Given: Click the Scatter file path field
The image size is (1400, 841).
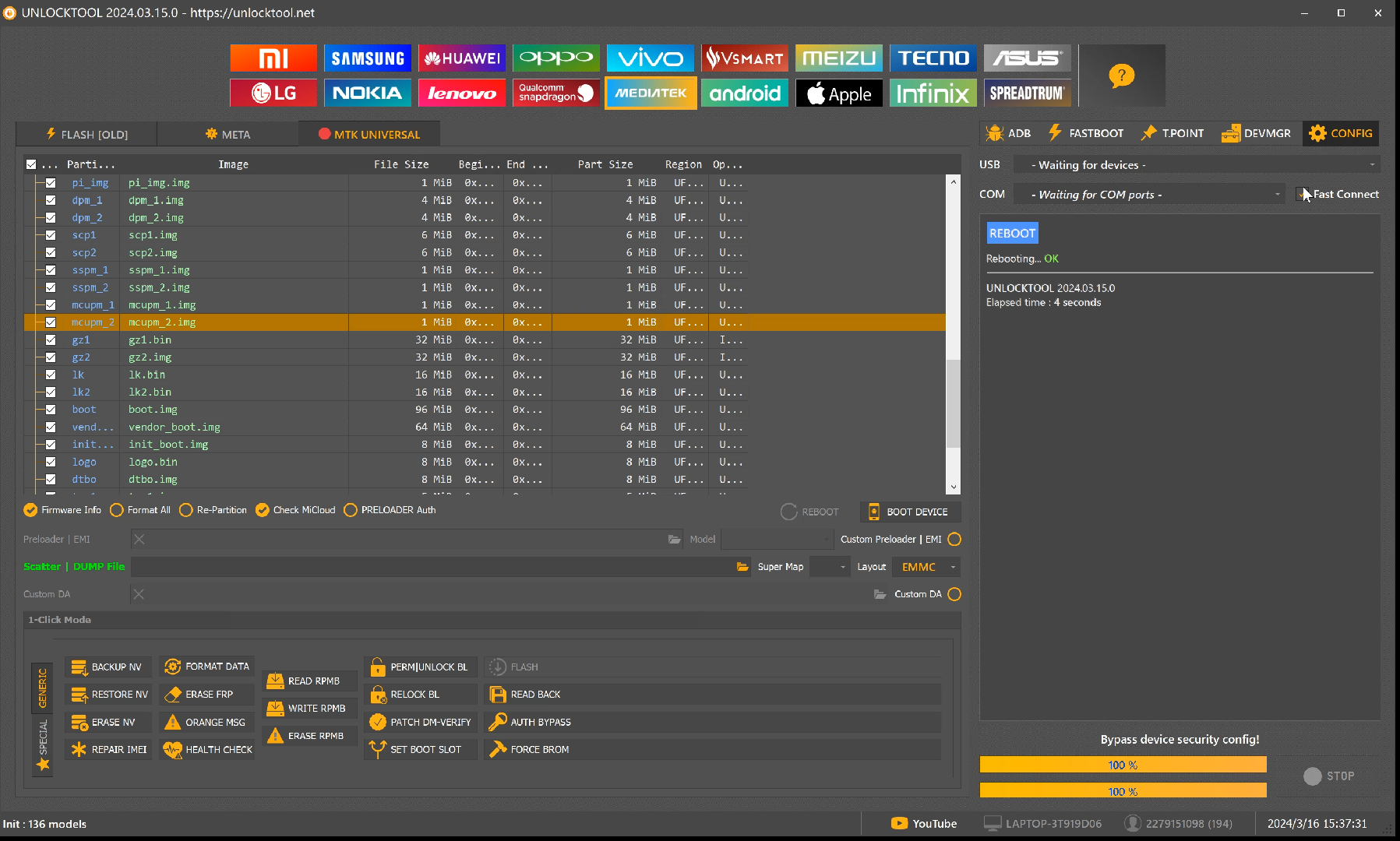Looking at the screenshot, I should 432,567.
